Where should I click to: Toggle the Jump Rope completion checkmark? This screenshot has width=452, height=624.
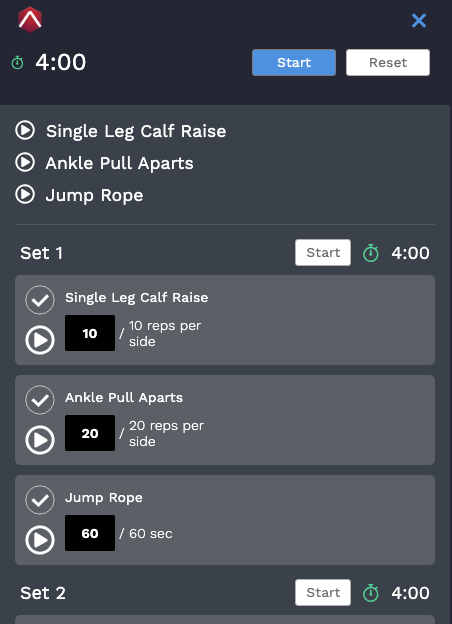(x=40, y=500)
